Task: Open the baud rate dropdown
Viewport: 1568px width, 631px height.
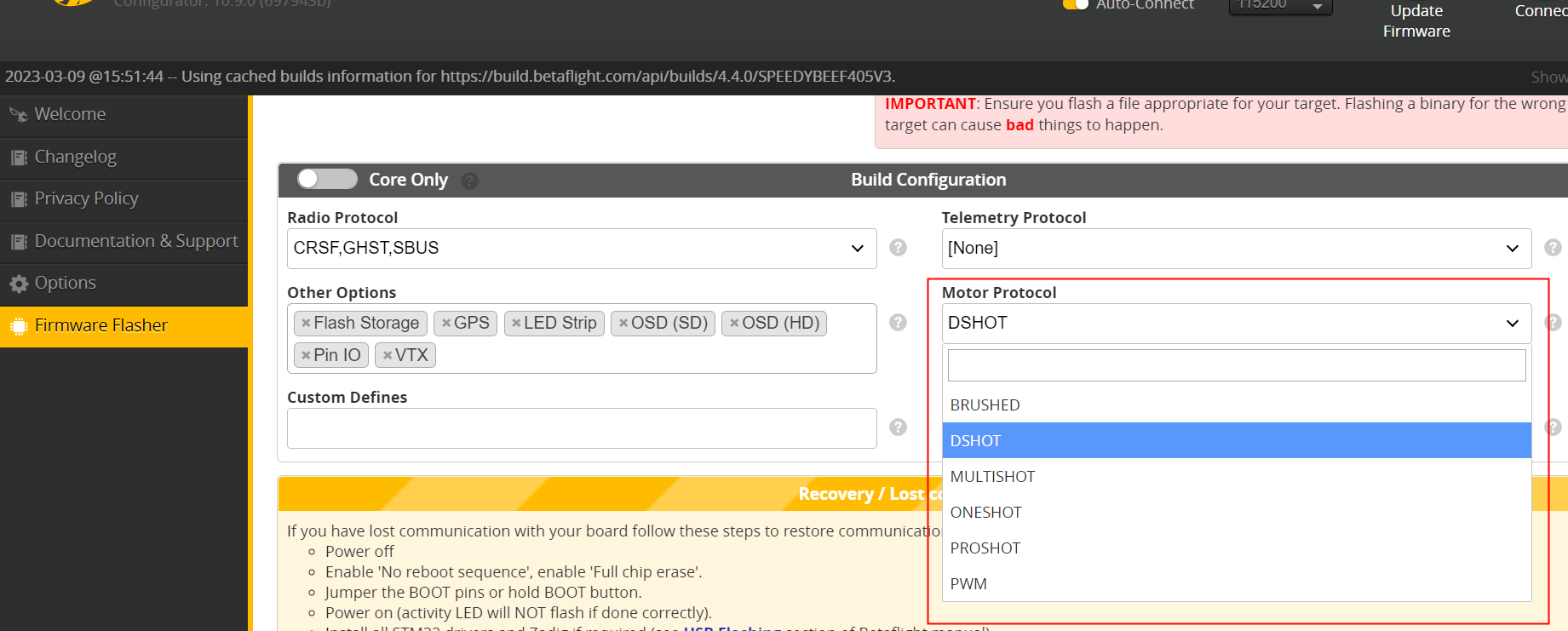Action: 1280,6
